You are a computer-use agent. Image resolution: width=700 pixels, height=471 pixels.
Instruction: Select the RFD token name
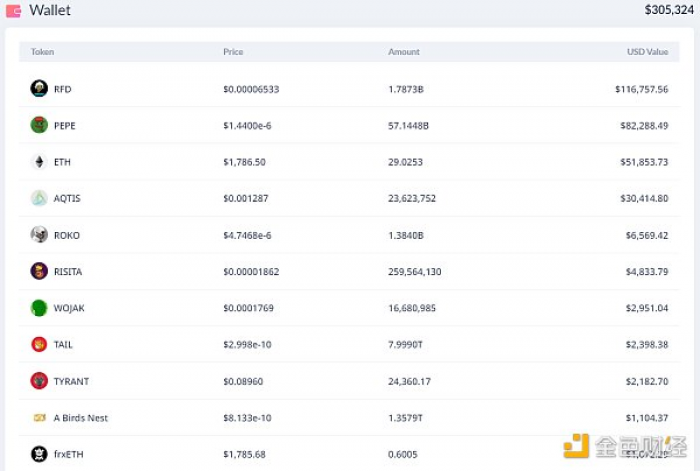(x=62, y=89)
